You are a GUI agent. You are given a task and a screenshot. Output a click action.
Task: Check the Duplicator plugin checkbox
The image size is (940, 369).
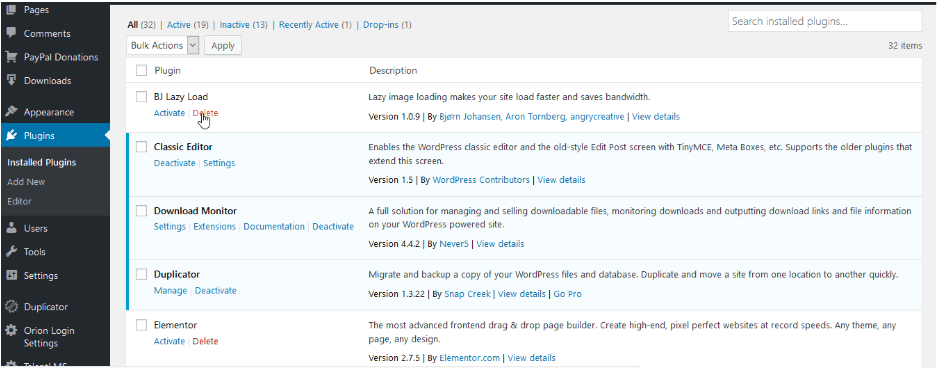tap(141, 274)
